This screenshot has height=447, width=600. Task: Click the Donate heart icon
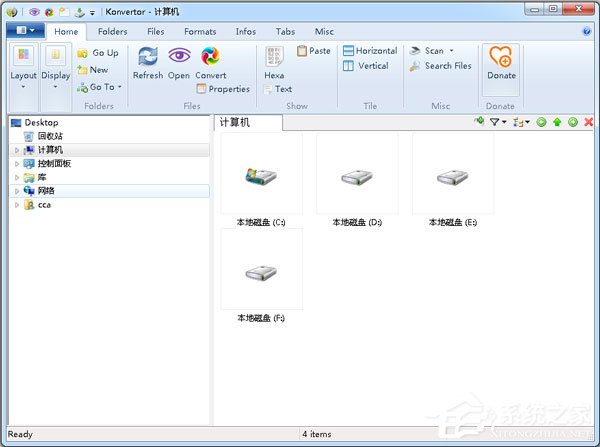click(501, 57)
